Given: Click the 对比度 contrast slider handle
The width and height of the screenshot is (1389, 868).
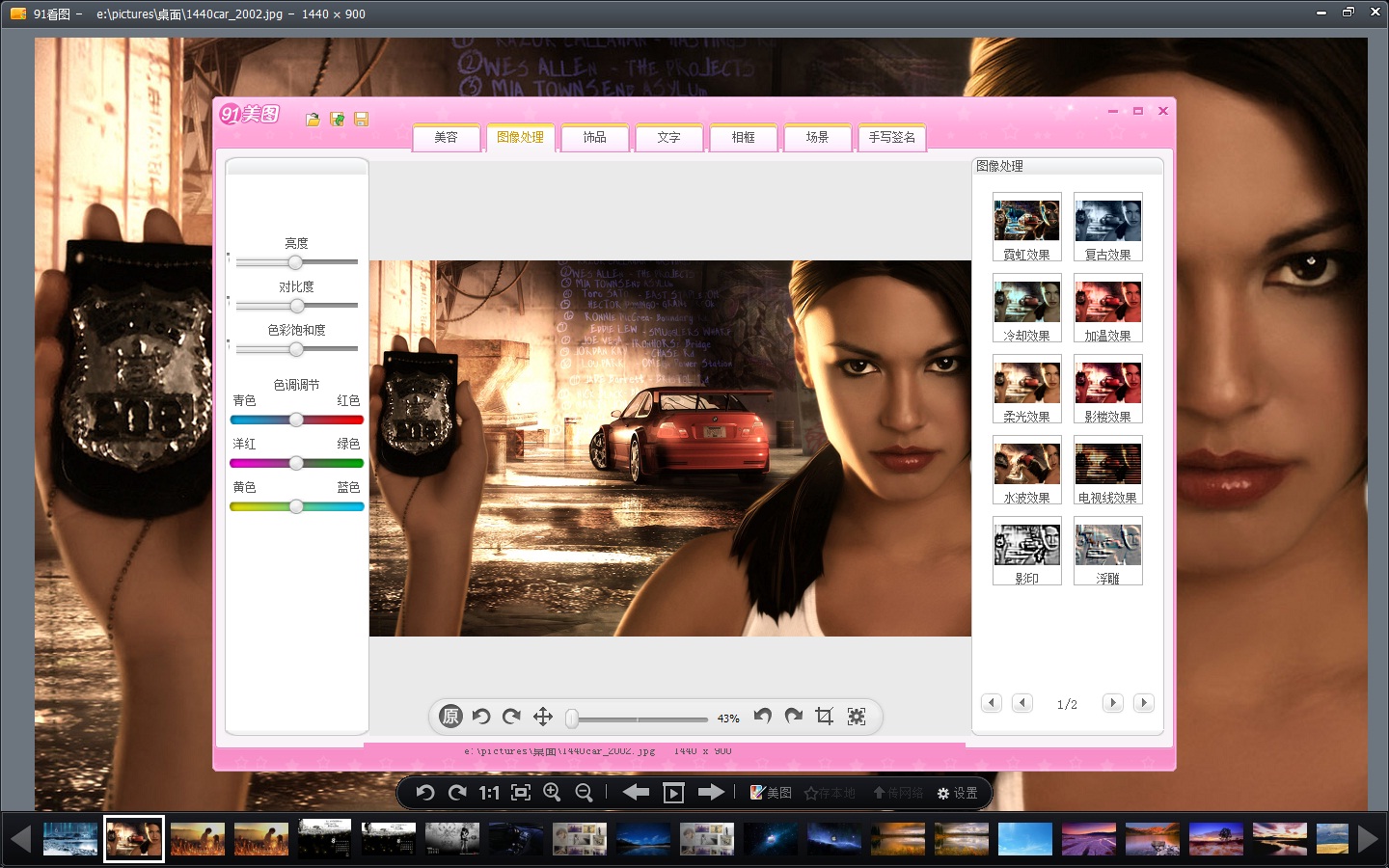Looking at the screenshot, I should point(297,306).
